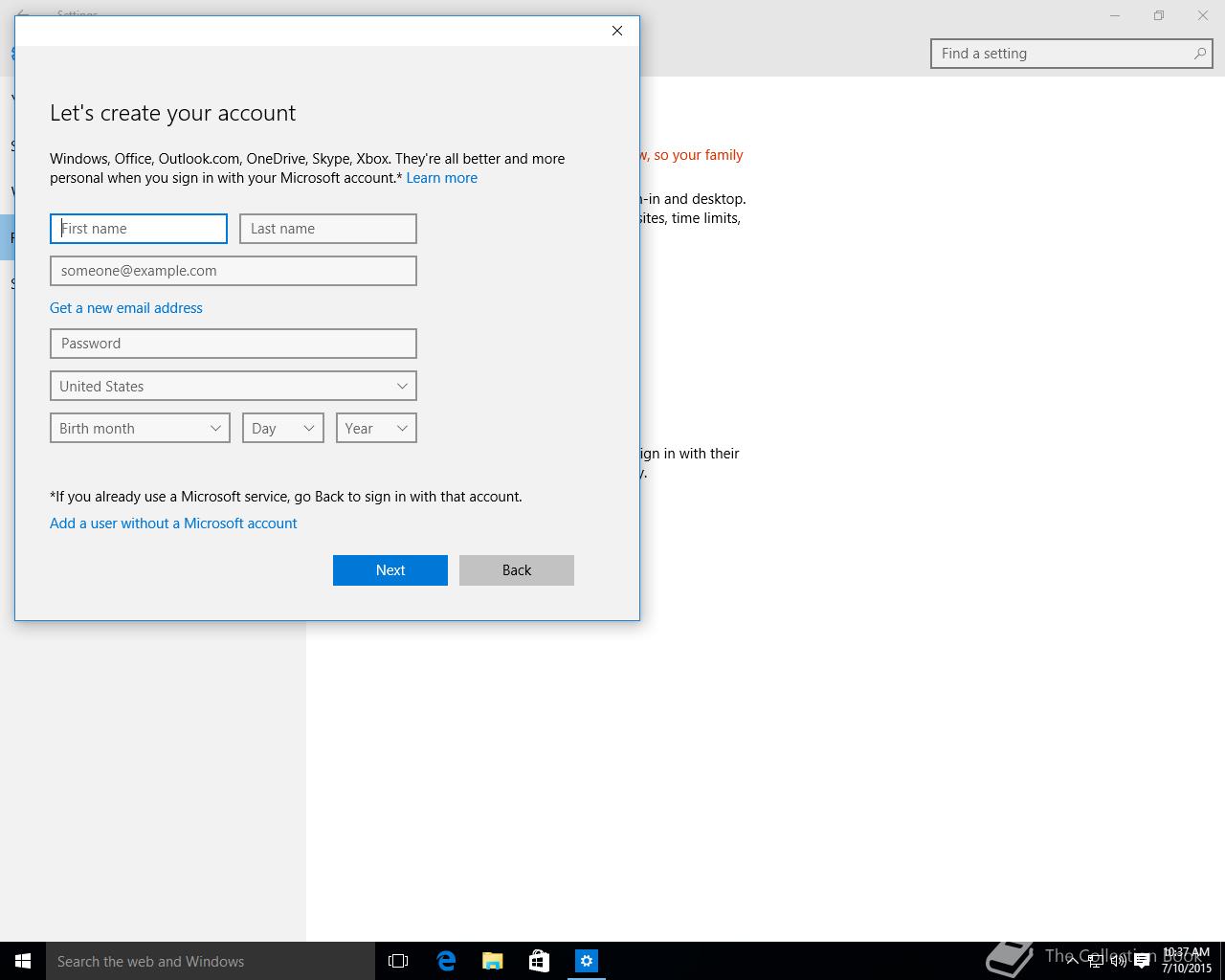Click the Last name field

pyautogui.click(x=328, y=229)
